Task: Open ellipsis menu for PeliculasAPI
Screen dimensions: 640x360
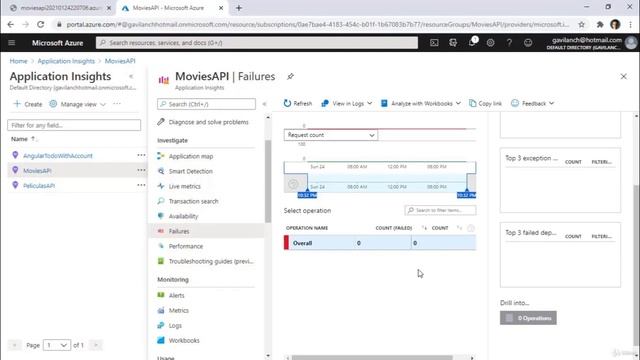Action: [x=141, y=185]
